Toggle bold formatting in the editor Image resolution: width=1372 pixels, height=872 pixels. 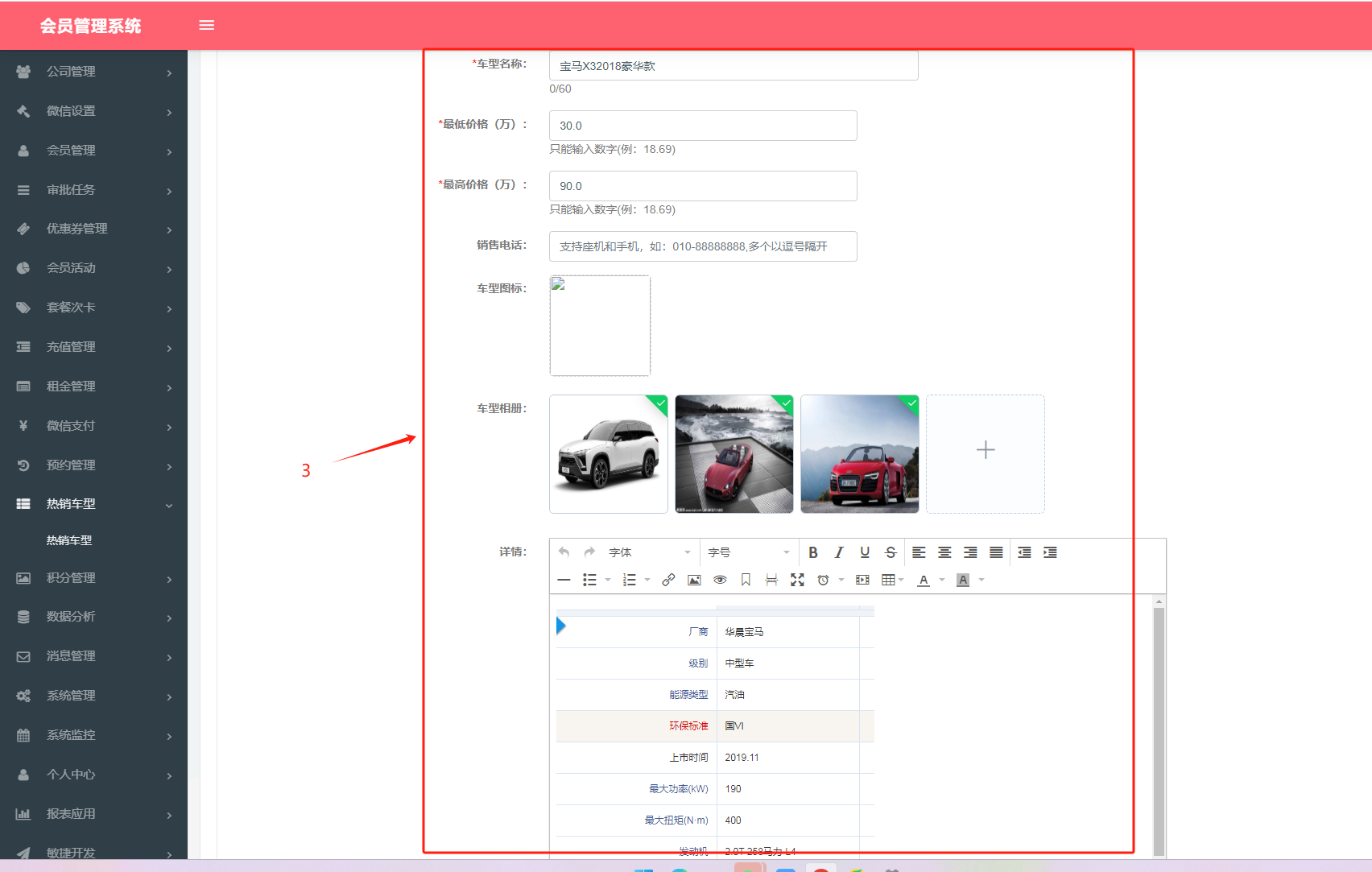coord(813,552)
